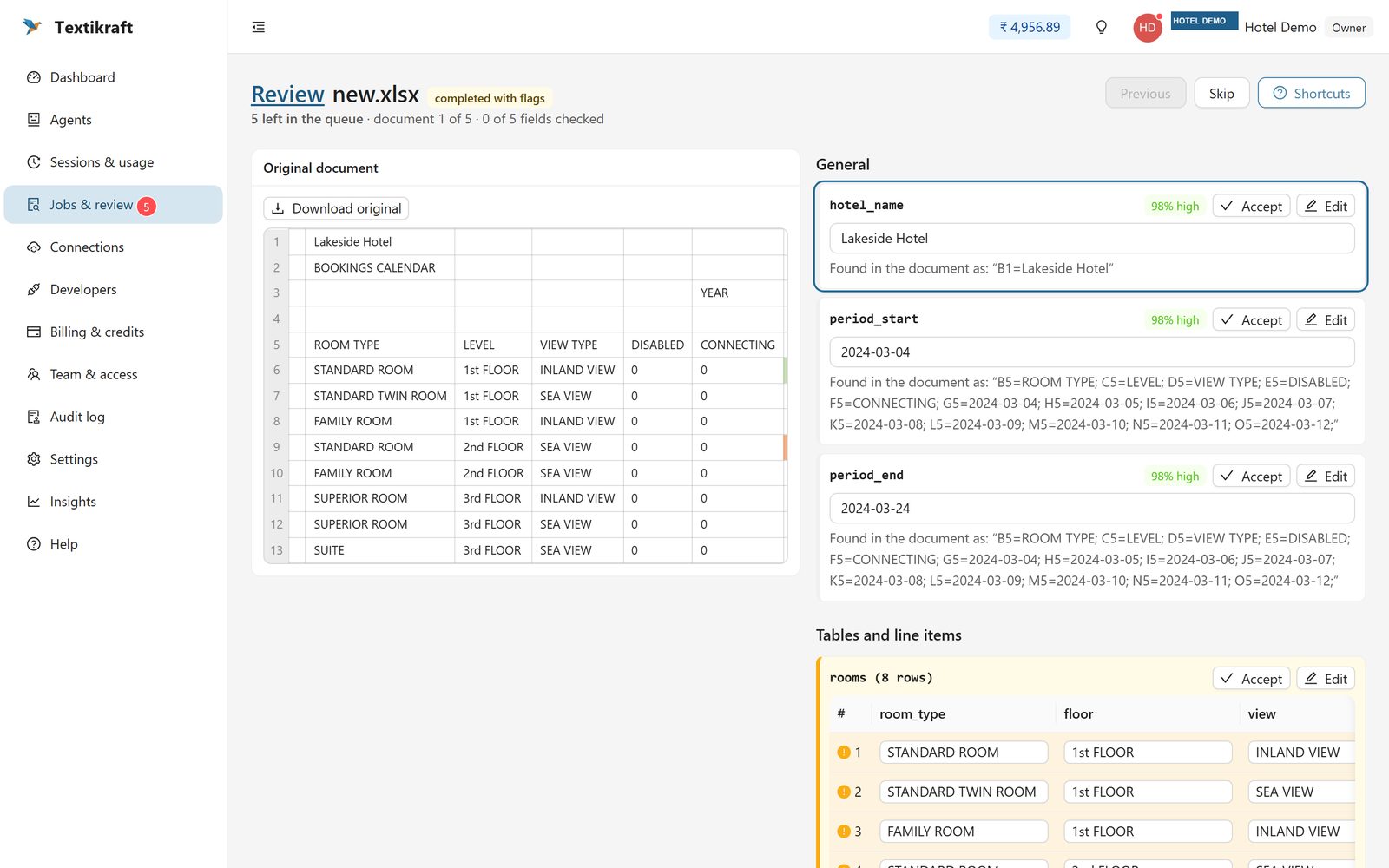
Task: Open the Shortcuts help button
Action: pos(1311,93)
